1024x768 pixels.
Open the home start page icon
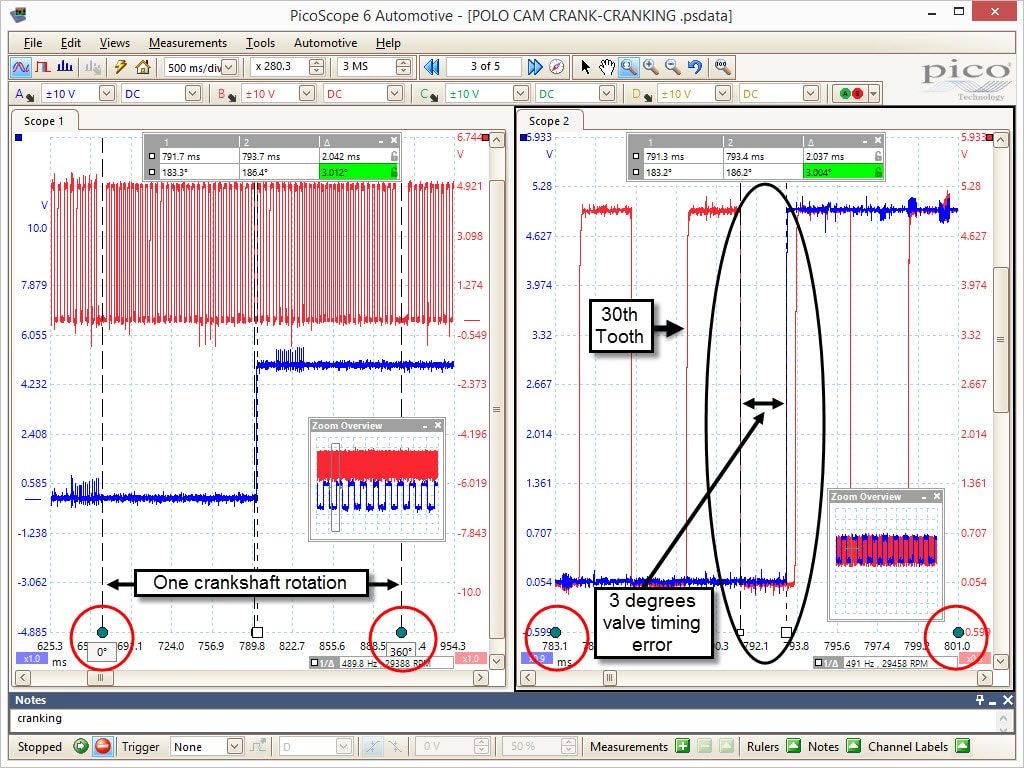pos(142,67)
